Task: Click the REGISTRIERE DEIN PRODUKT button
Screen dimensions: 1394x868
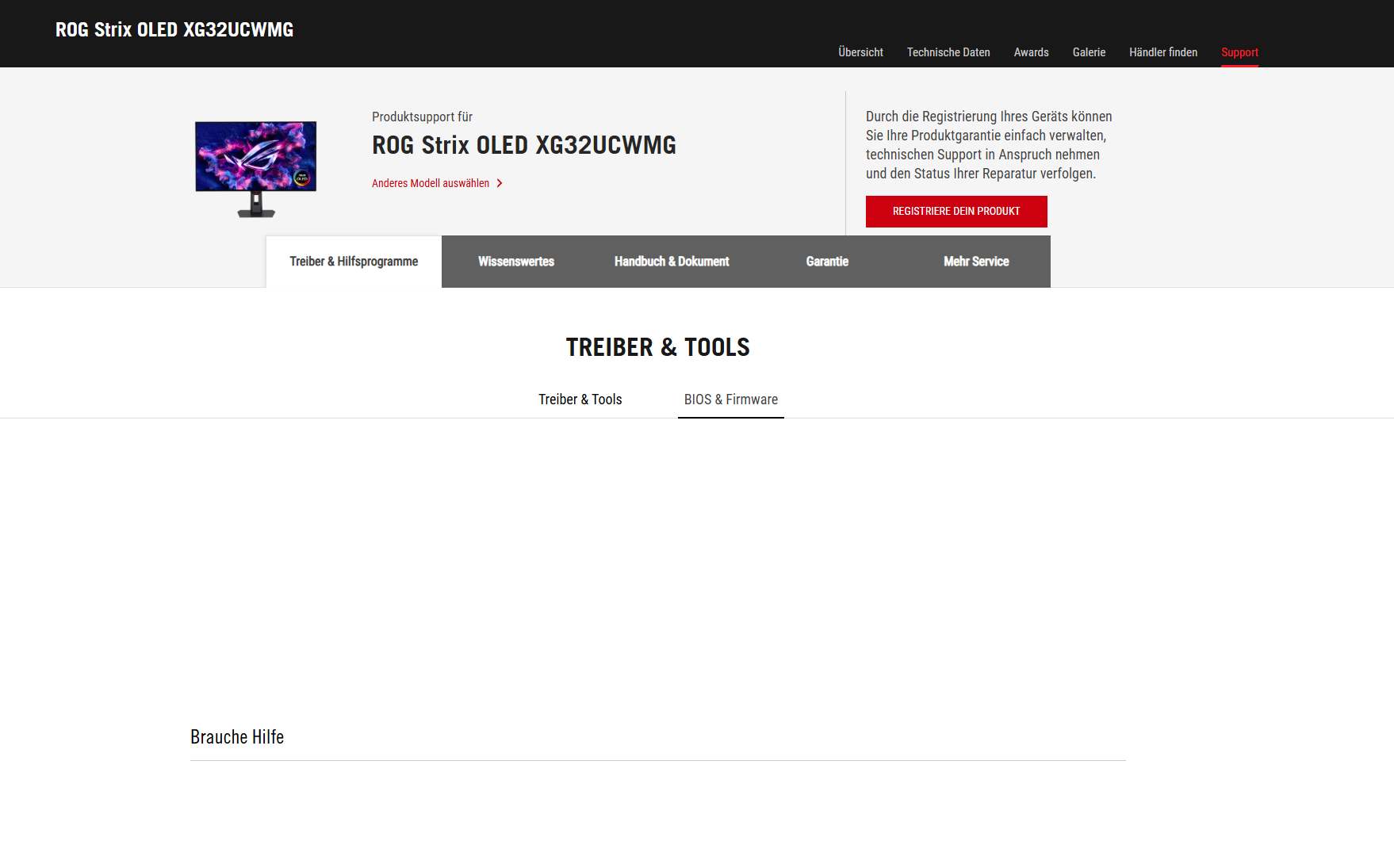Action: pos(956,212)
